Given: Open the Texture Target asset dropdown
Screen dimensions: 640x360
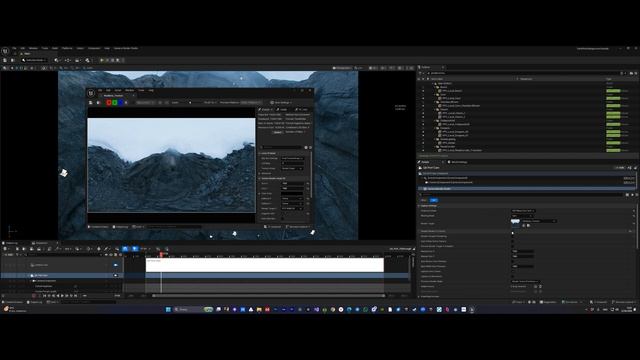Looking at the screenshot, I should tap(539, 221).
